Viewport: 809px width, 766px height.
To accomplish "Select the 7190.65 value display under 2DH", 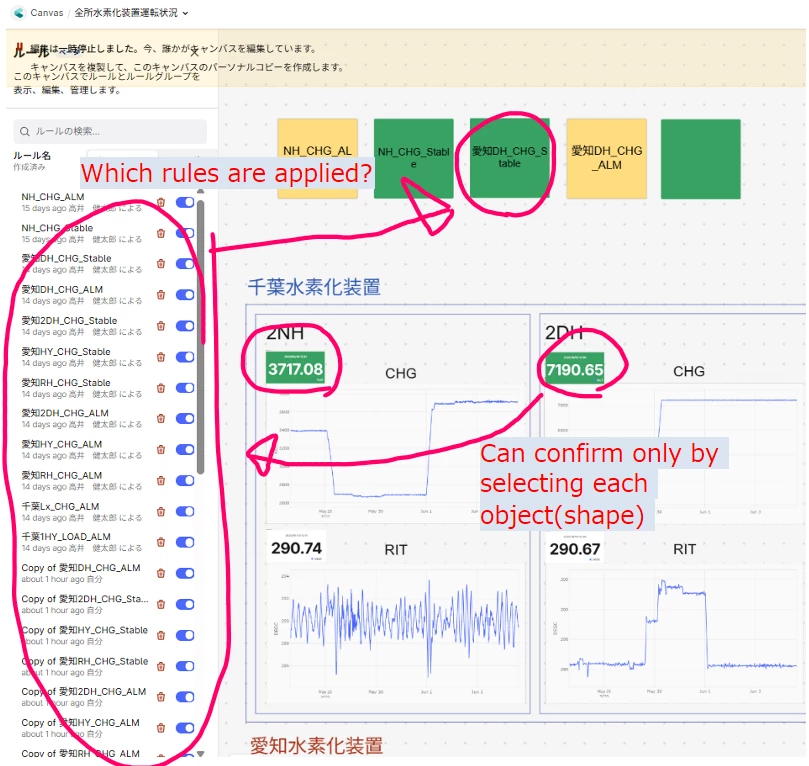I will [x=575, y=368].
